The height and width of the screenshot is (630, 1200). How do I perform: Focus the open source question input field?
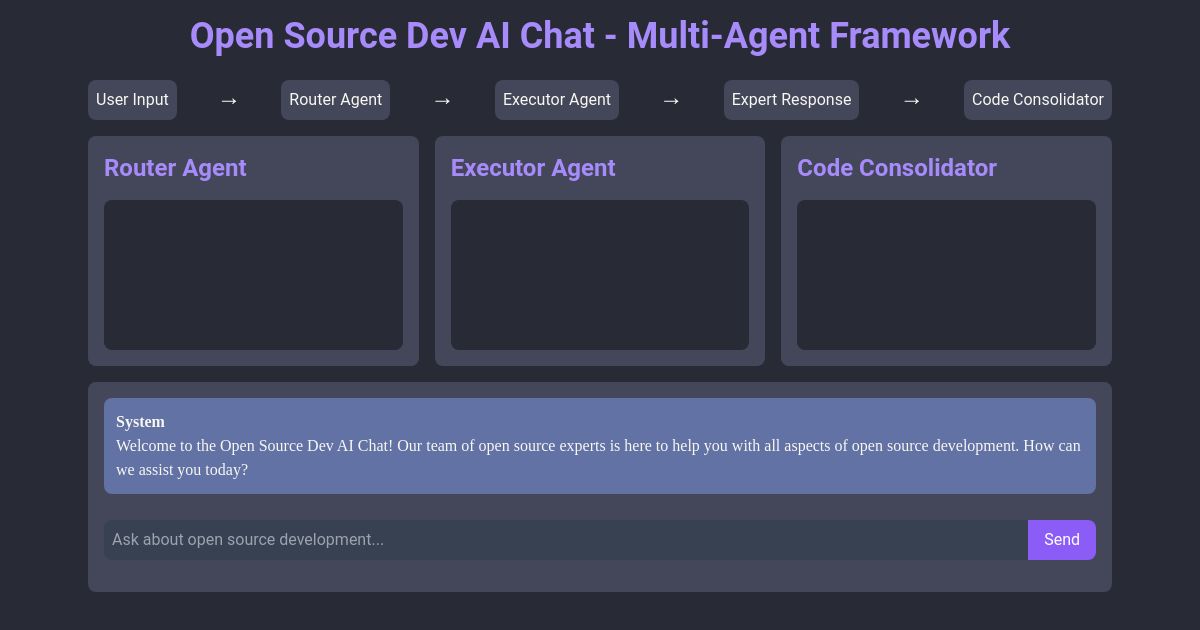pyautogui.click(x=566, y=540)
